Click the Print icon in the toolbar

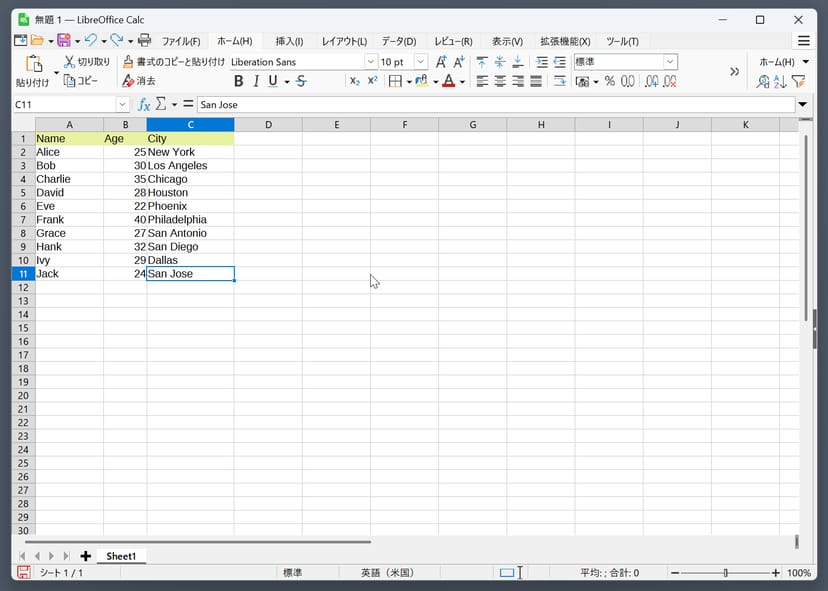pos(144,41)
